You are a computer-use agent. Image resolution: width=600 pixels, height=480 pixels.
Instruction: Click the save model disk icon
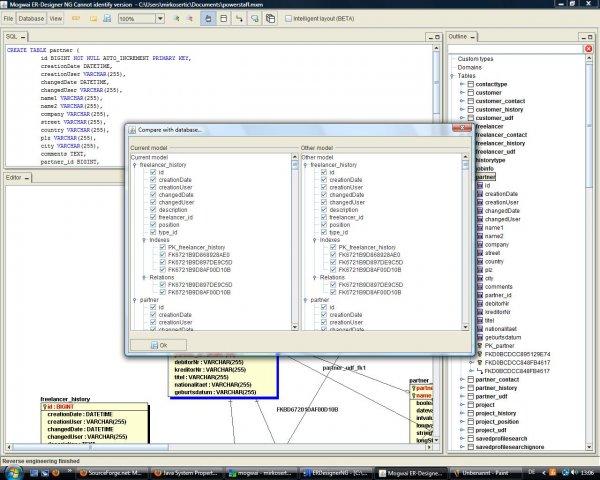point(108,18)
